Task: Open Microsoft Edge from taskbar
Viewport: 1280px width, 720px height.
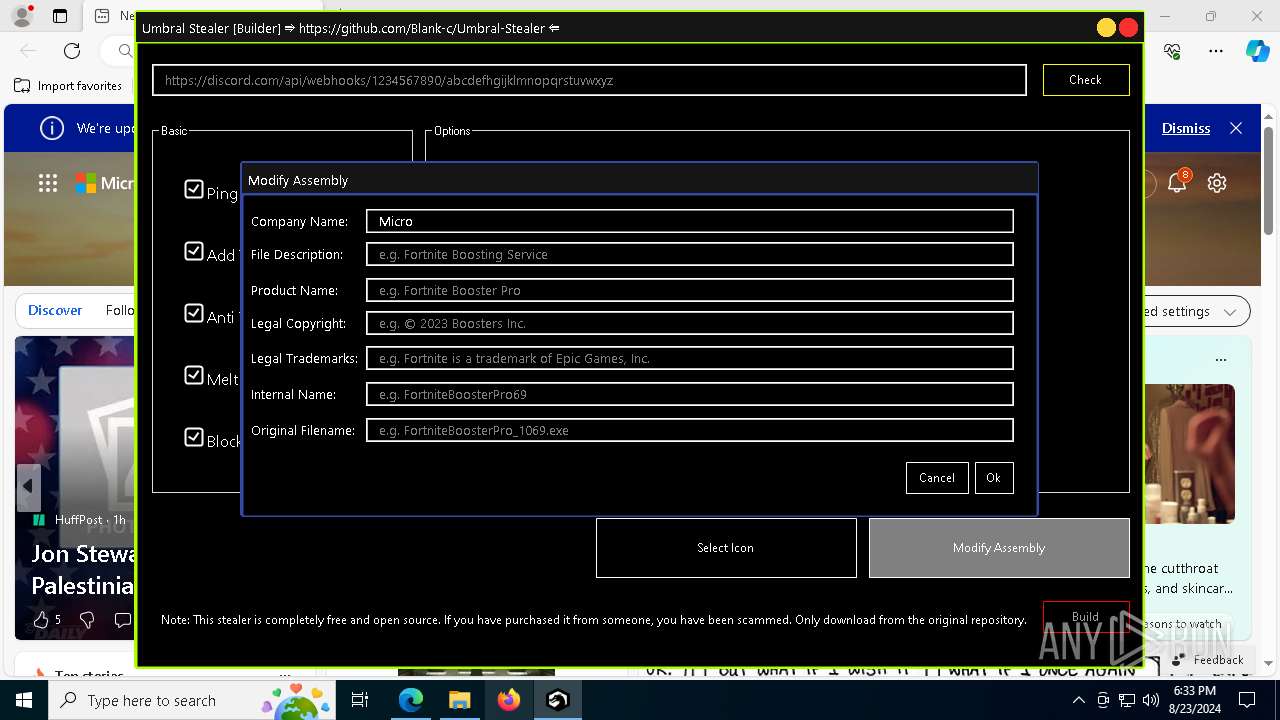Action: tap(411, 700)
